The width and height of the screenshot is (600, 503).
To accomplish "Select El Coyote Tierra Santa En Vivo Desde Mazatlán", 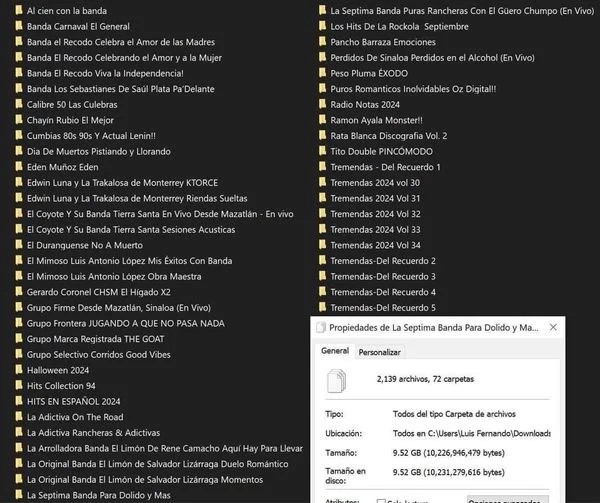I will [160, 214].
